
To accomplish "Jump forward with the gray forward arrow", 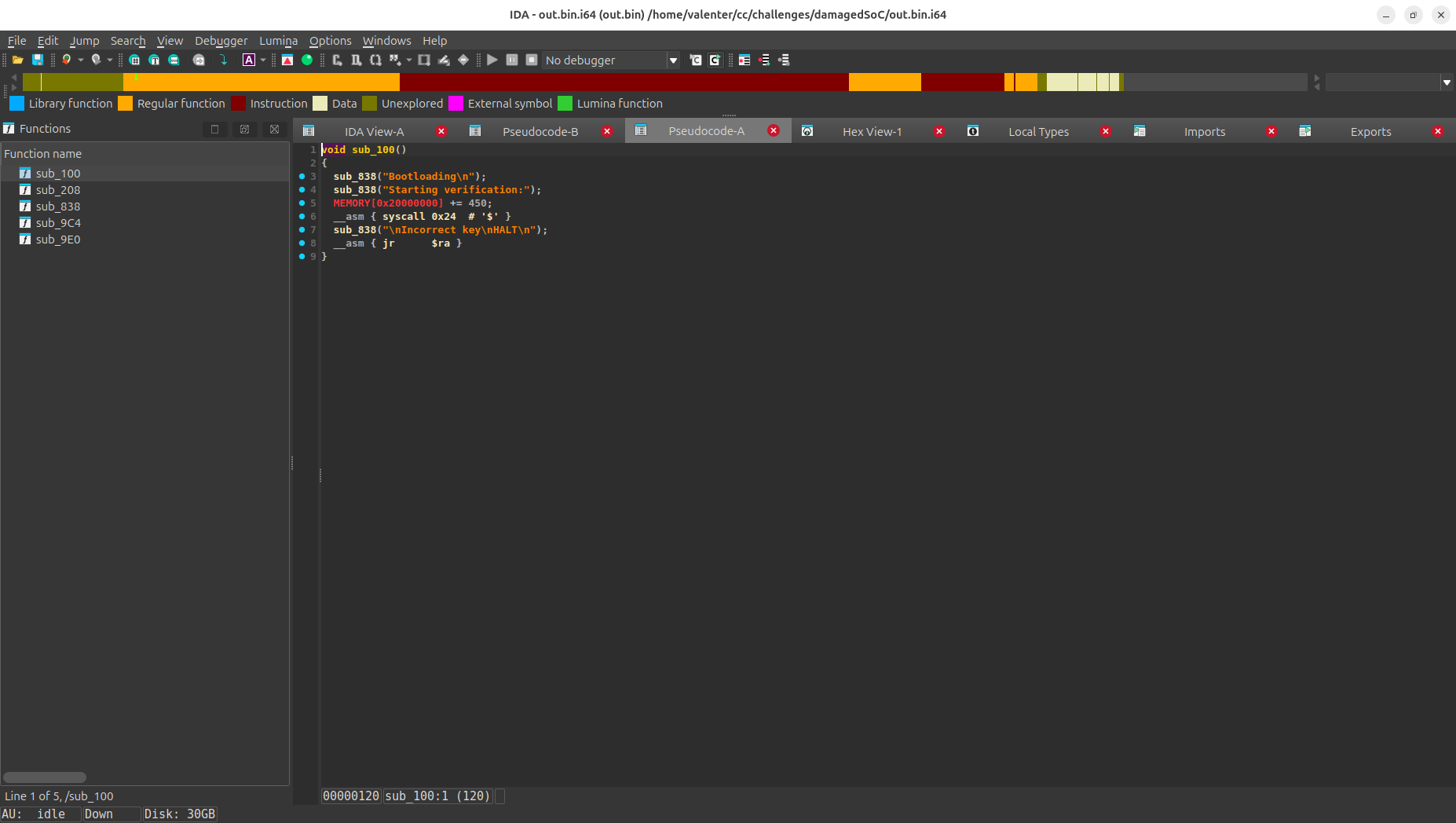I will (96, 60).
